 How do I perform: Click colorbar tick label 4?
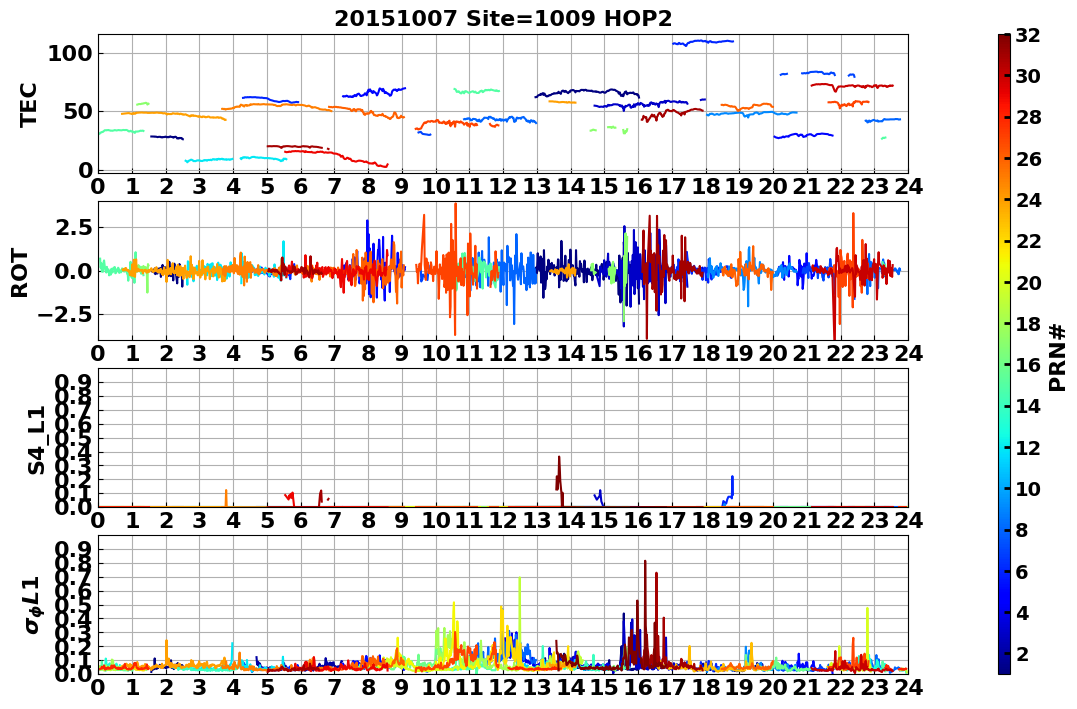coord(1022,612)
